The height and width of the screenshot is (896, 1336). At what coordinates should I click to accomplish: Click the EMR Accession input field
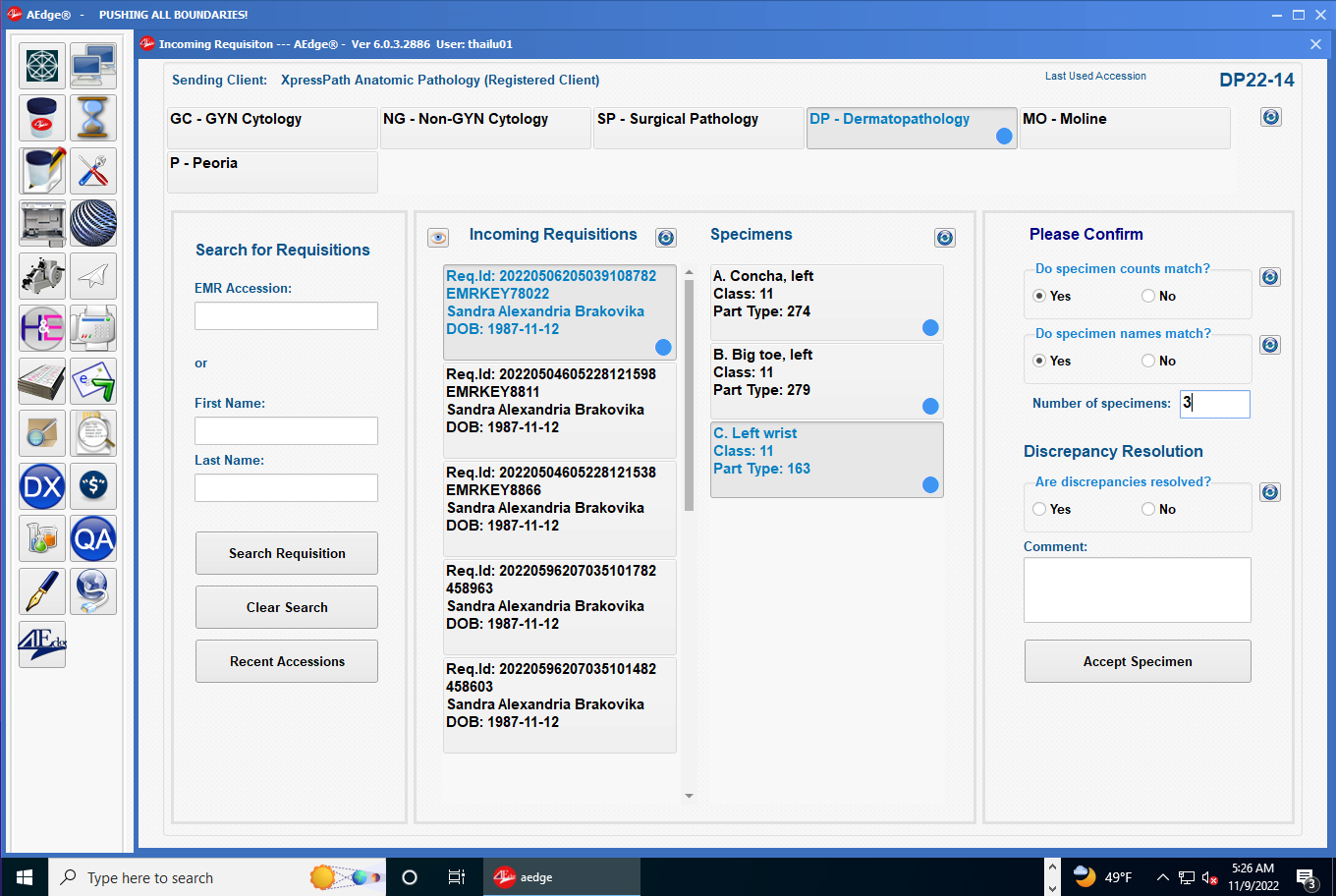tap(286, 315)
